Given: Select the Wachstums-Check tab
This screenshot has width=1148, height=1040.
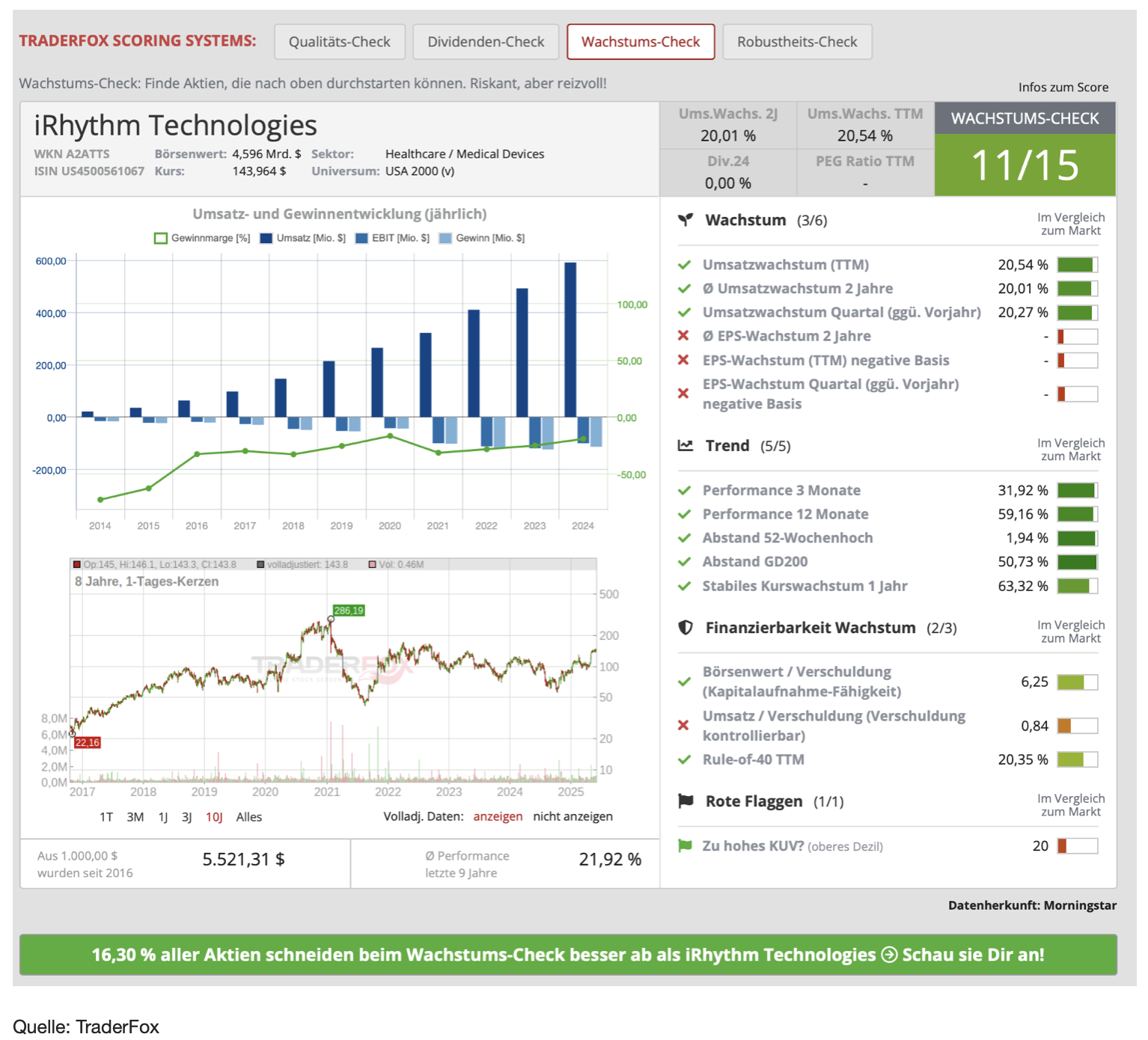Looking at the screenshot, I should [x=641, y=42].
